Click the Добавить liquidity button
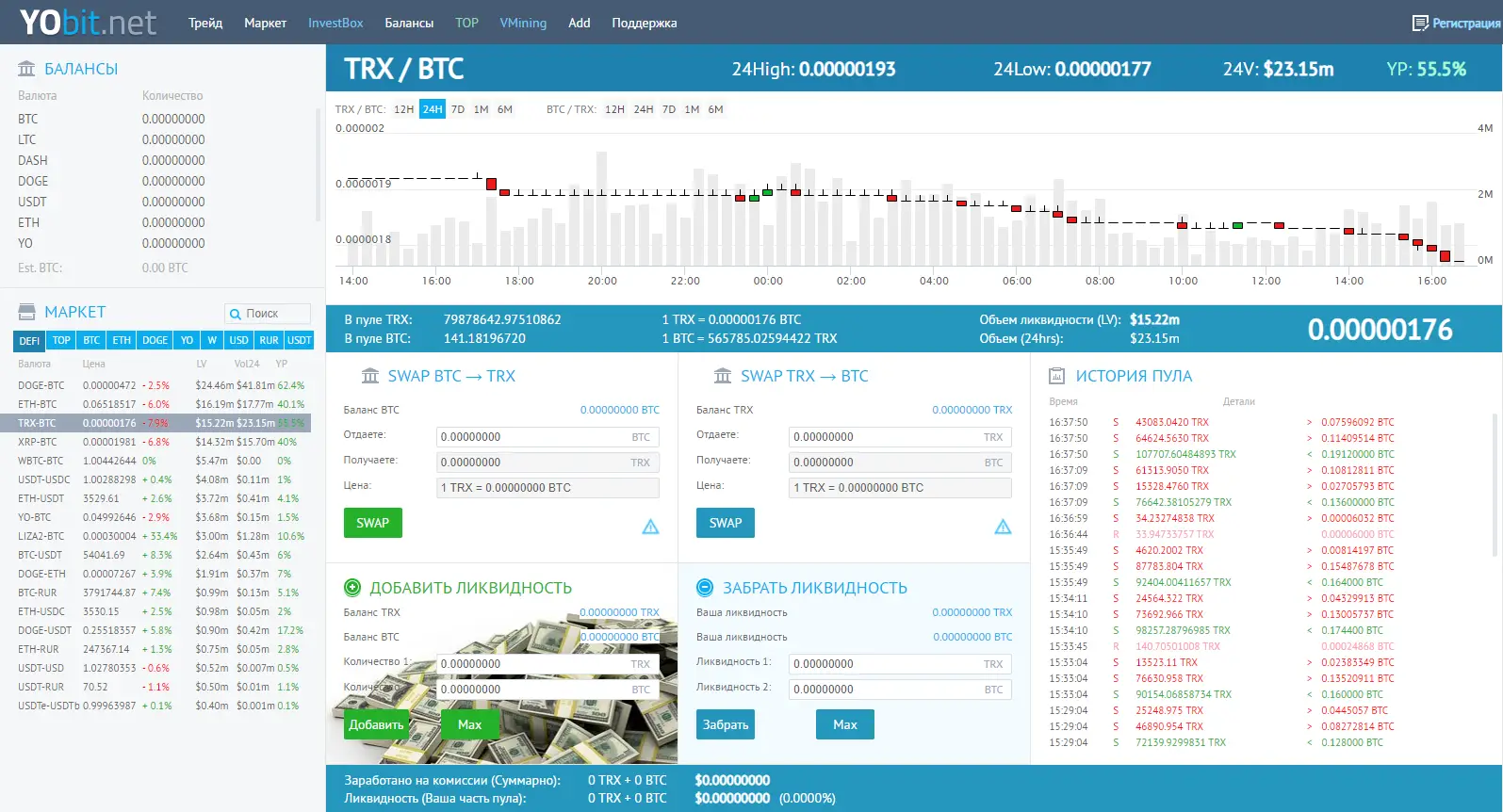Viewport: 1503px width, 812px height. click(x=376, y=724)
